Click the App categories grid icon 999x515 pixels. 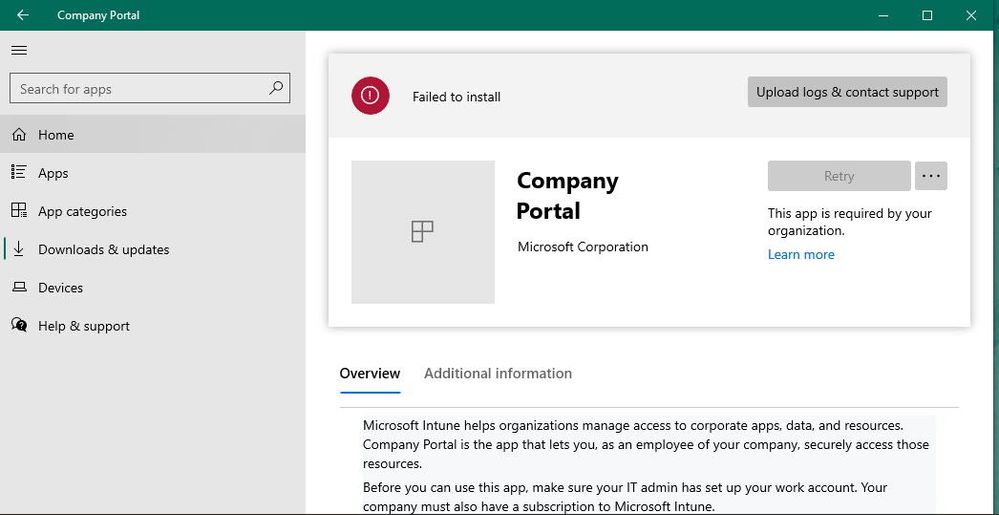(x=19, y=211)
